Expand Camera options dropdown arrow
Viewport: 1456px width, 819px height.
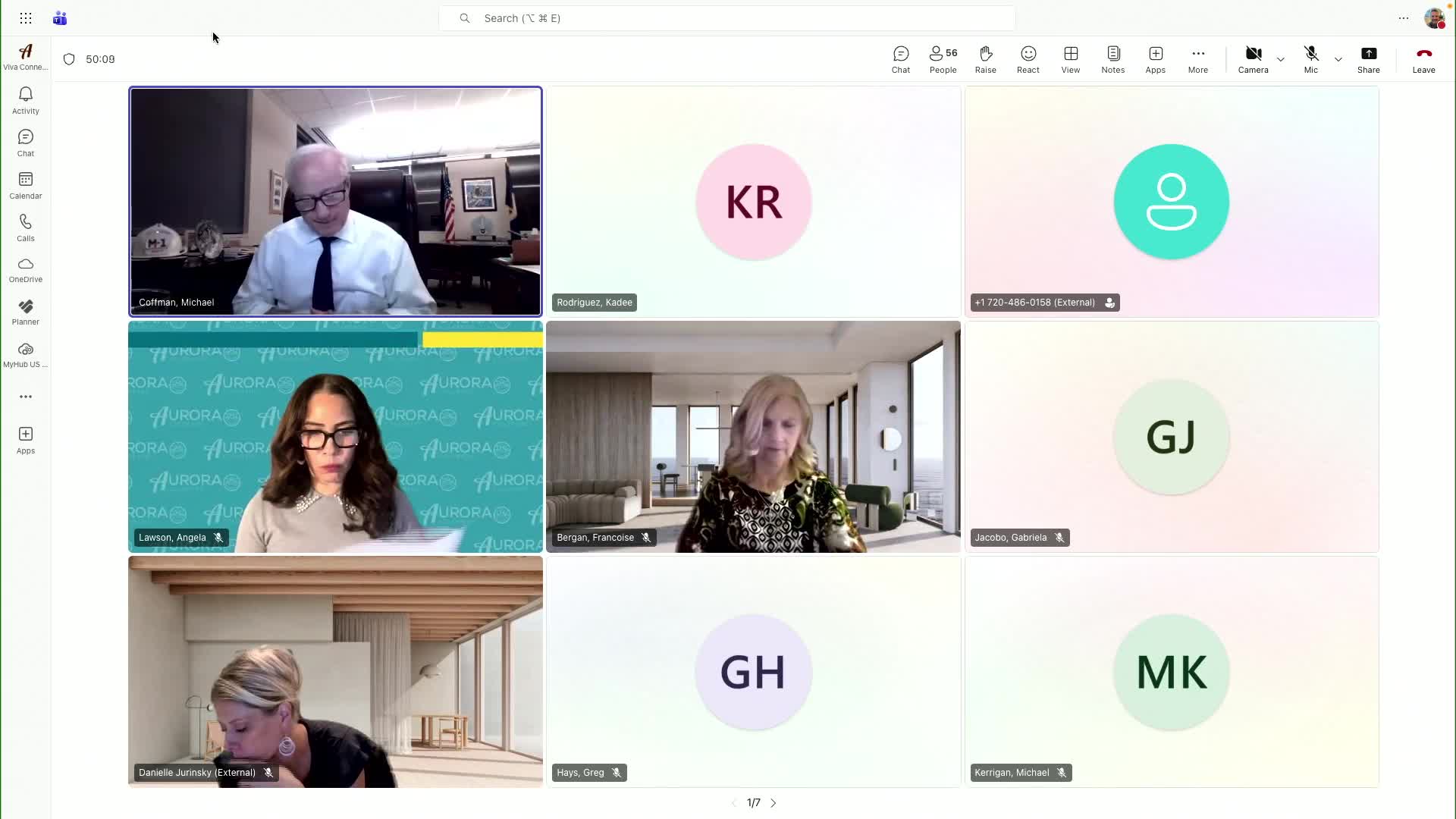click(1281, 59)
